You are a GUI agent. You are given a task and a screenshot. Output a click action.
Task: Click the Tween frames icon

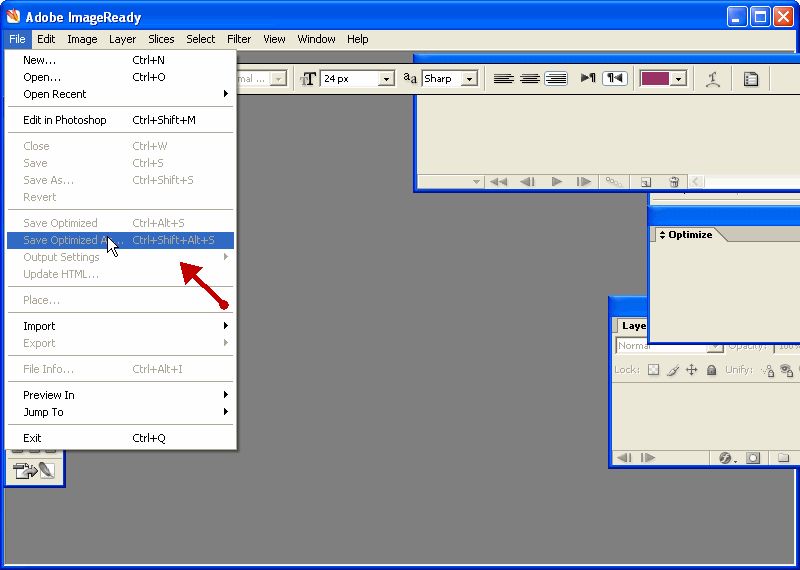pos(614,182)
